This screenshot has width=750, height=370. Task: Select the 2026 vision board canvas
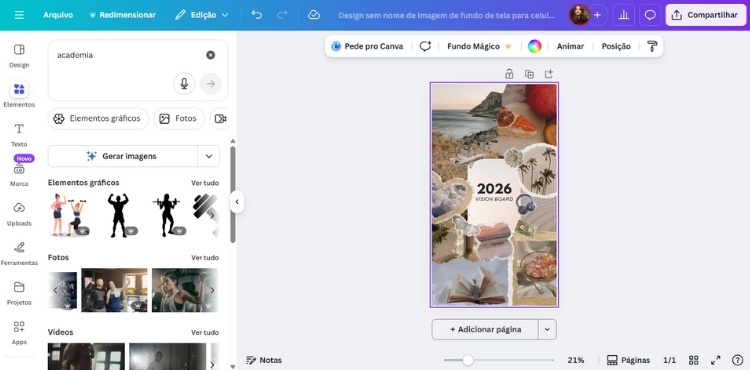click(495, 195)
